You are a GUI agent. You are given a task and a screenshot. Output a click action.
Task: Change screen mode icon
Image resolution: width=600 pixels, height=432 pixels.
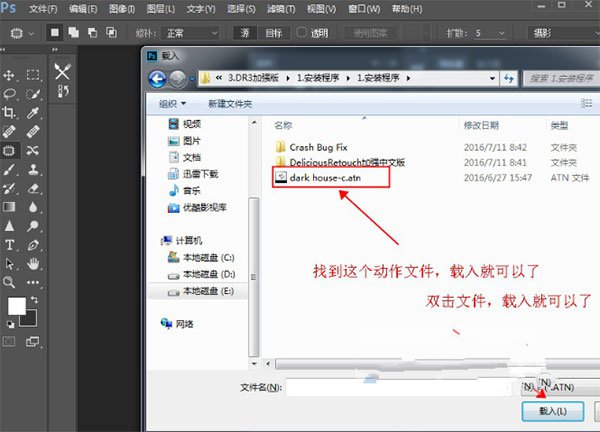(x=33, y=341)
